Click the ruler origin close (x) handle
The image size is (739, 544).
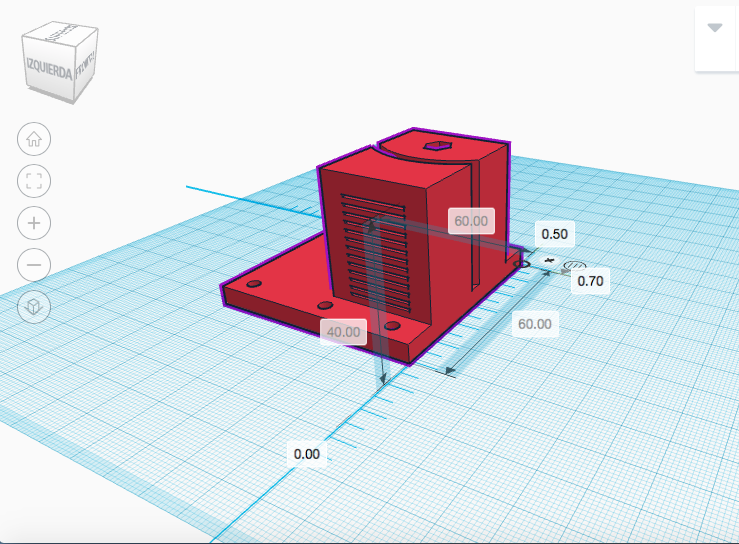pyautogui.click(x=548, y=260)
